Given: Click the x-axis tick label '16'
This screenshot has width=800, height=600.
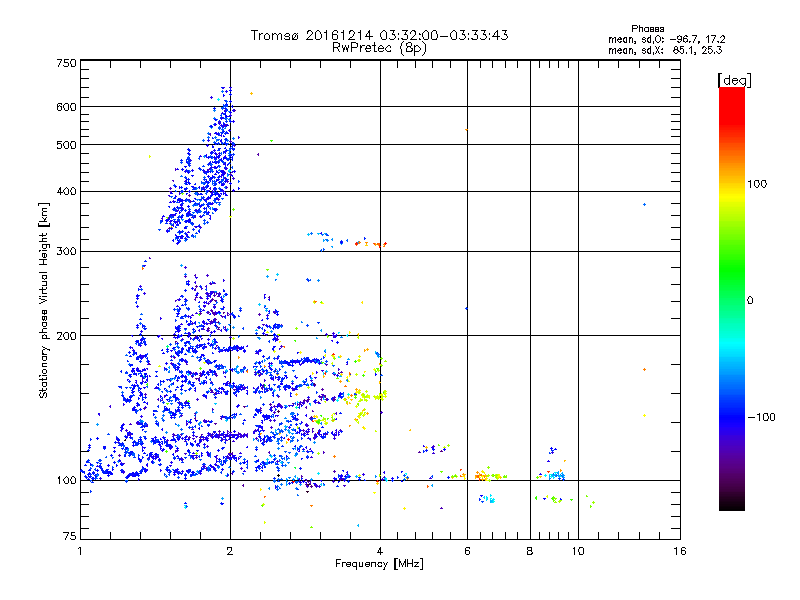Looking at the screenshot, I should coord(680,551).
